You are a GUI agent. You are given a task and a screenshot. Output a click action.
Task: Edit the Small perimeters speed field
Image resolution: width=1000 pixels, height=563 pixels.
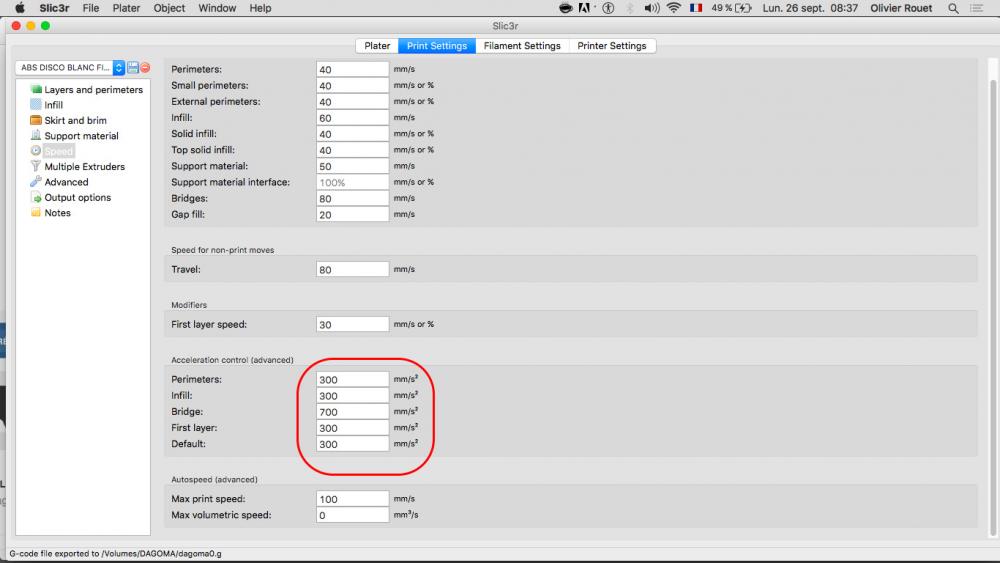point(352,85)
